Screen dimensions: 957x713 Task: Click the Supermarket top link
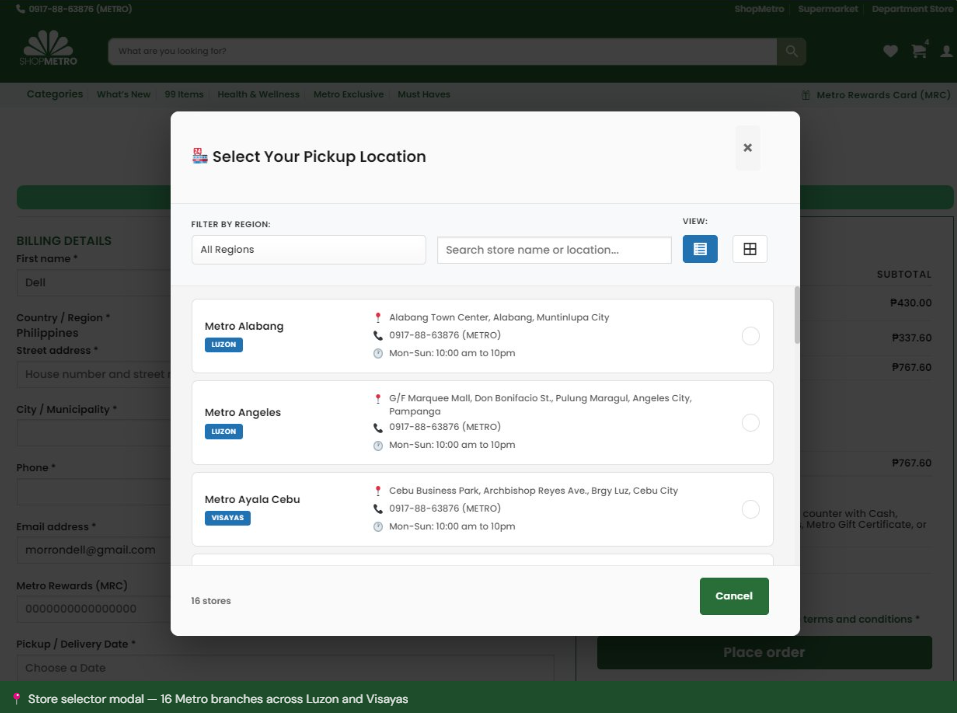pyautogui.click(x=828, y=9)
